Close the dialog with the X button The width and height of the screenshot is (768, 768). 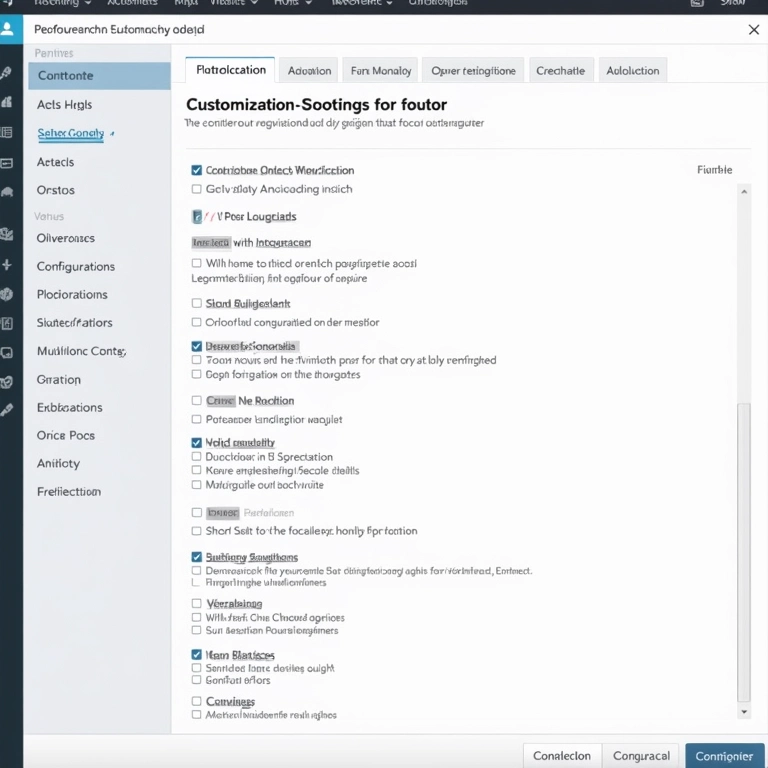pos(754,30)
